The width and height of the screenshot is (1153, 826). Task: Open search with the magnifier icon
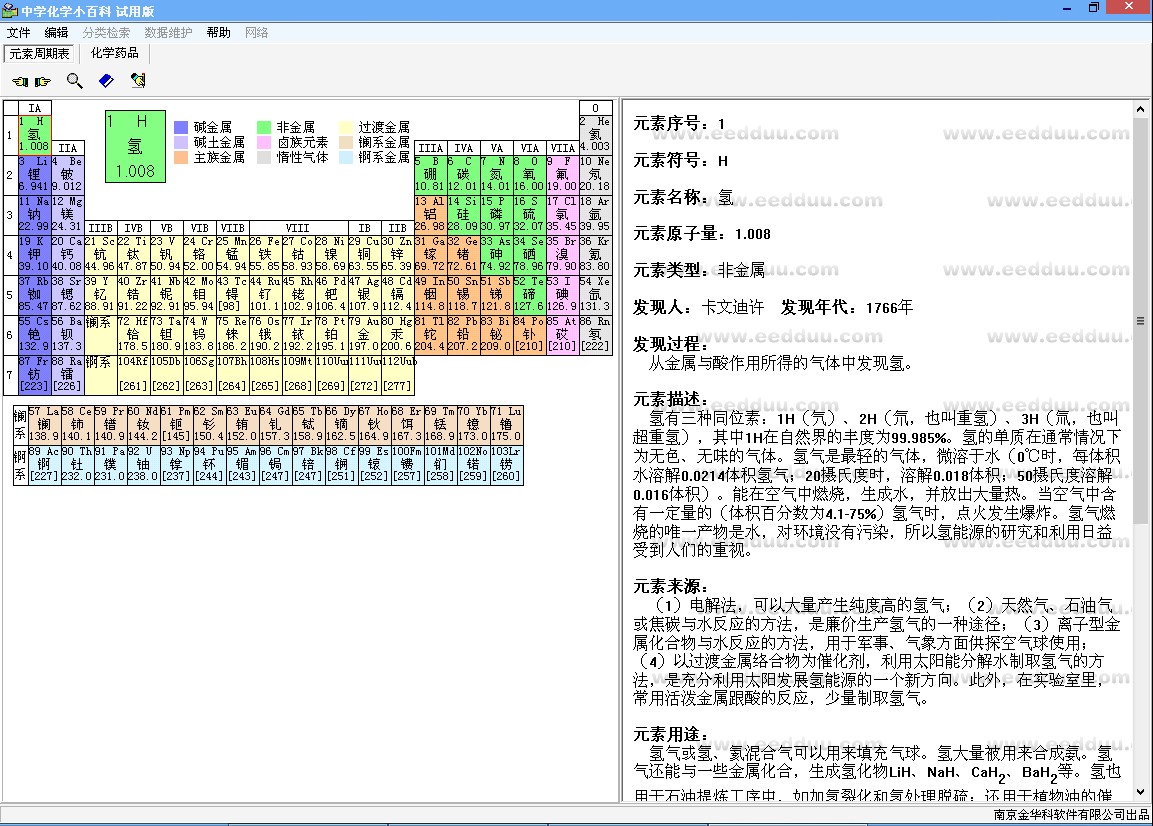(74, 81)
